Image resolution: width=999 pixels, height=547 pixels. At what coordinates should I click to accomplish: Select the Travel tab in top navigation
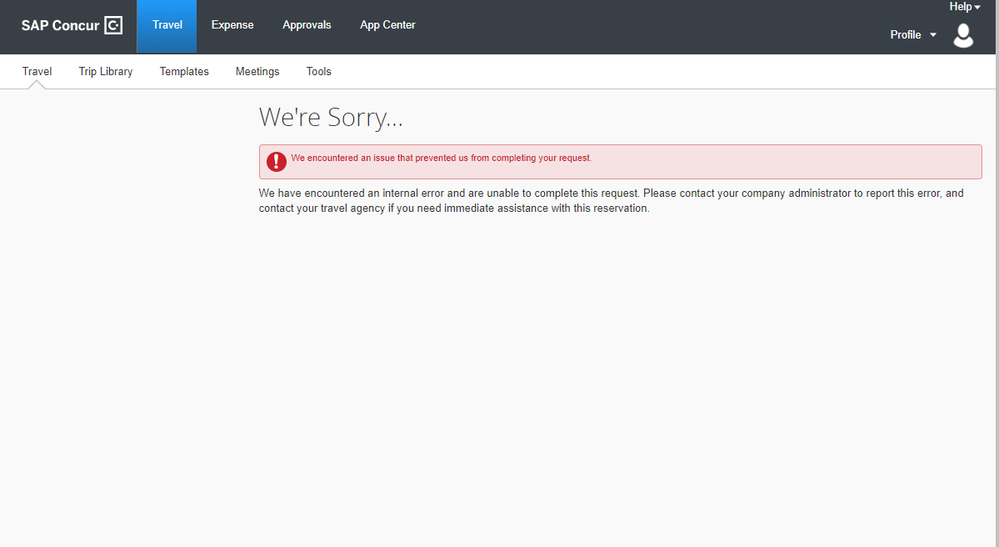pyautogui.click(x=167, y=26)
